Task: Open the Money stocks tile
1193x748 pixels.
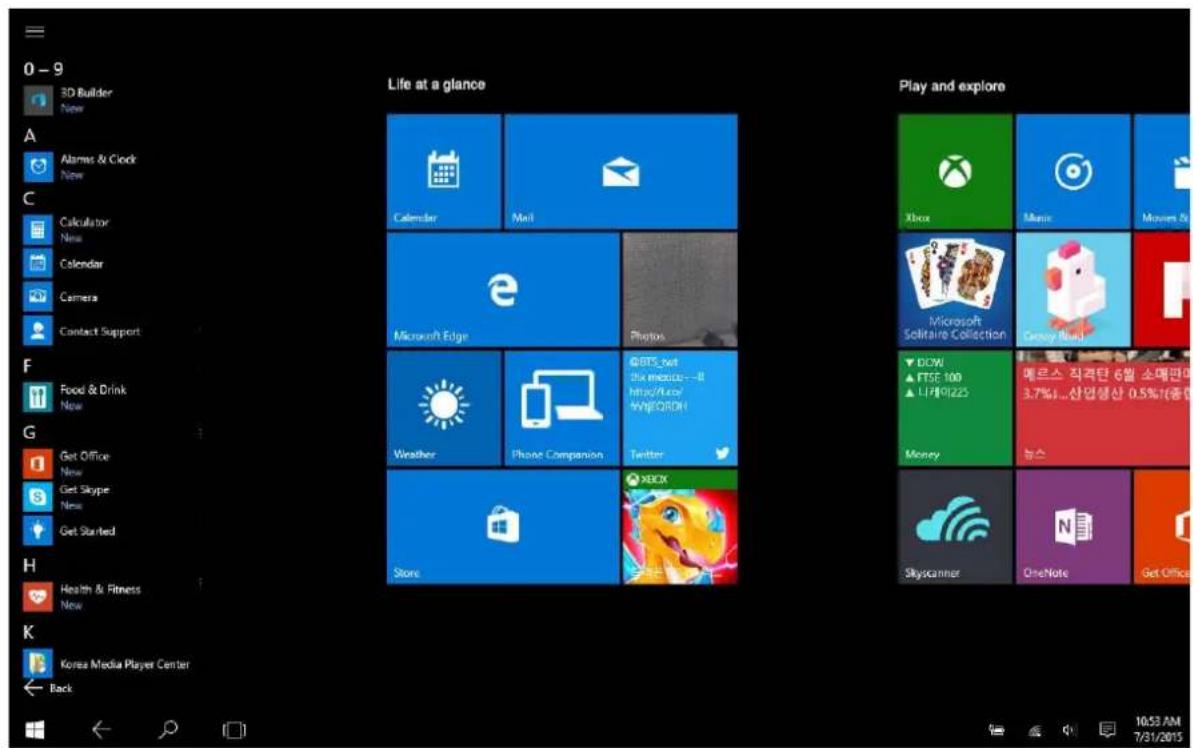Action: [x=955, y=408]
